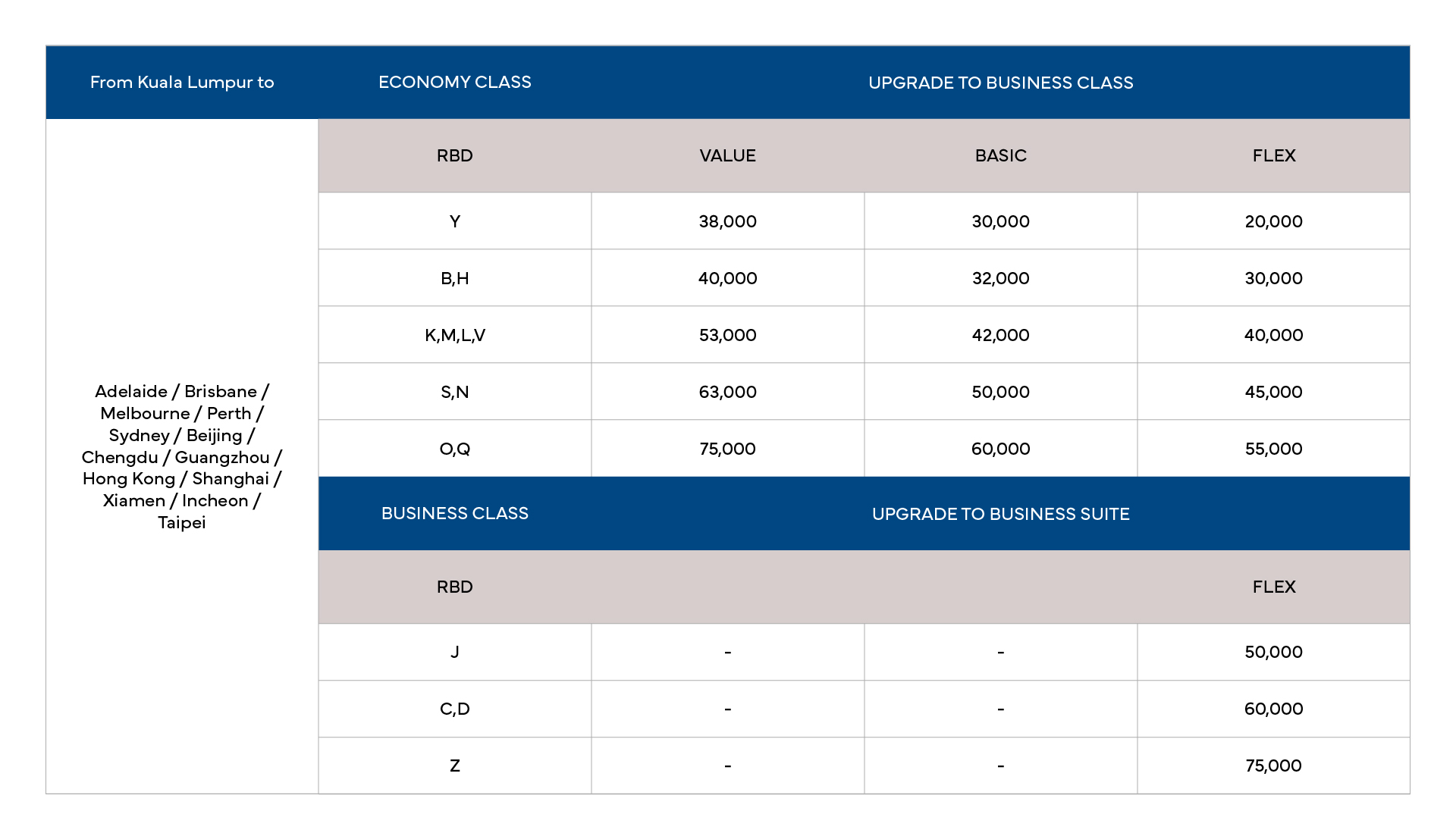Click the UPGRADE TO BUSINESS SUITE header

1000,514
